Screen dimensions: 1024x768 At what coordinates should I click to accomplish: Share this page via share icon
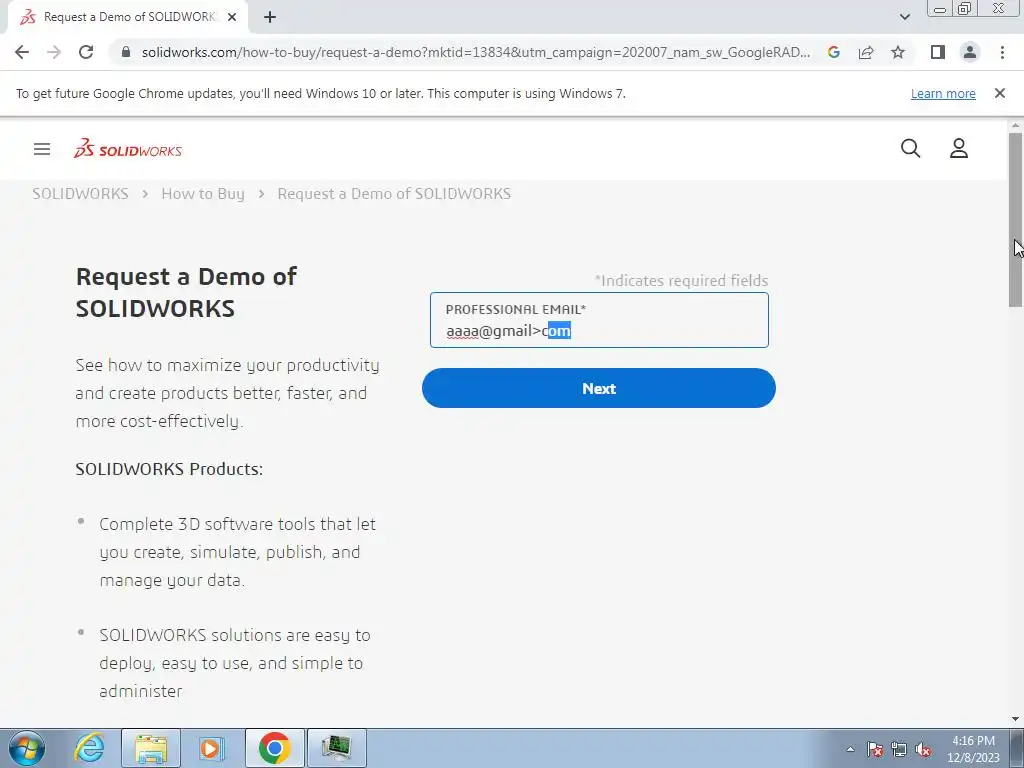(x=866, y=52)
